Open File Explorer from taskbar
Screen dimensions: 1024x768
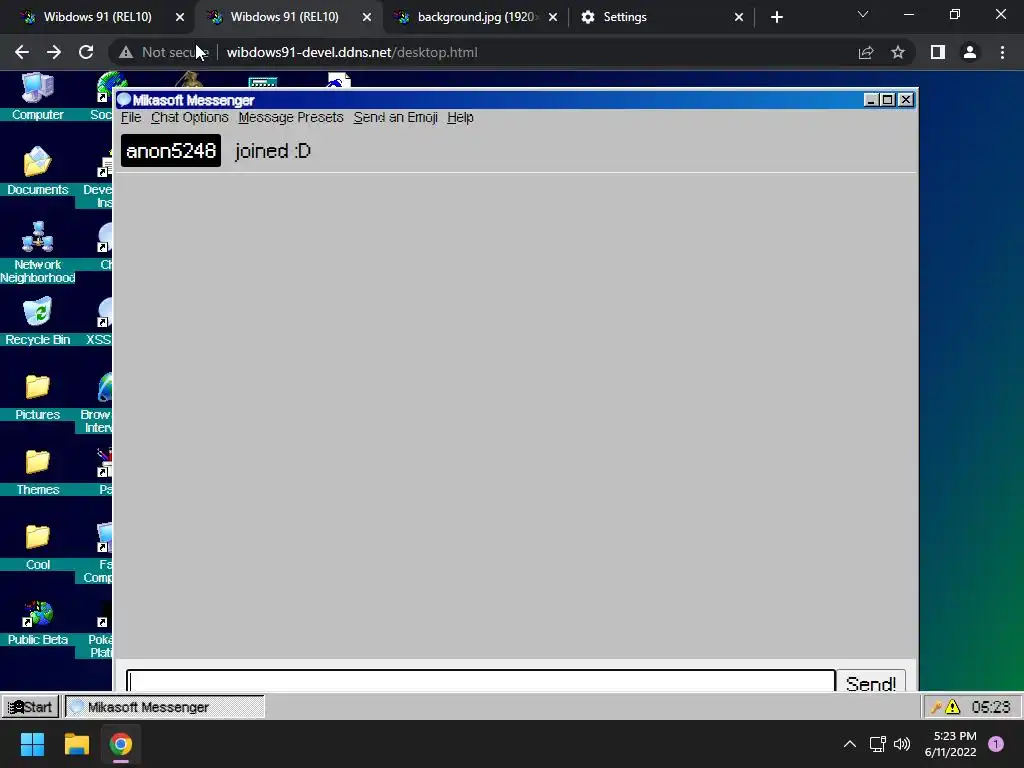(76, 744)
